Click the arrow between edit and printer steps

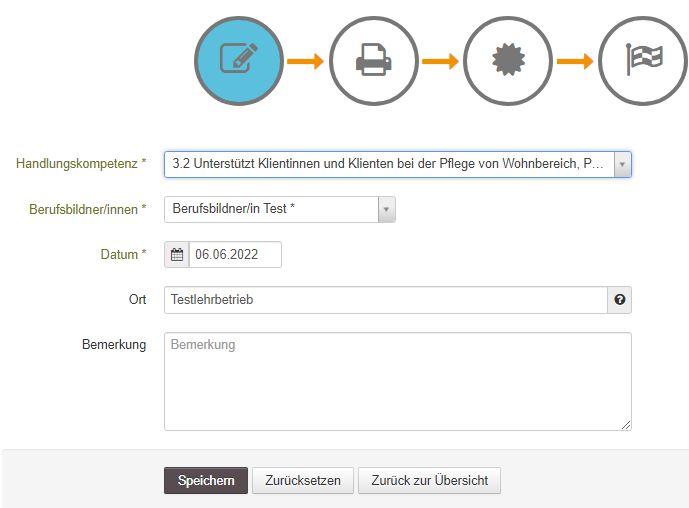pos(305,62)
